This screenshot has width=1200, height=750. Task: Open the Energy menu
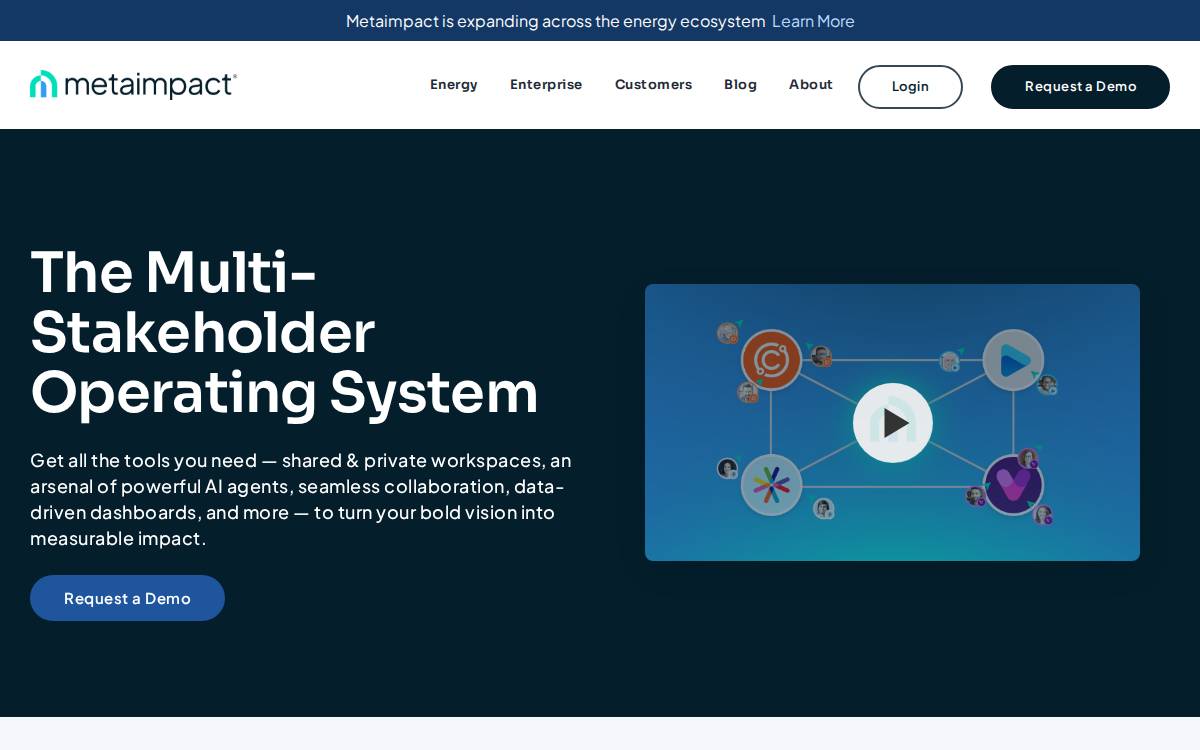click(454, 85)
